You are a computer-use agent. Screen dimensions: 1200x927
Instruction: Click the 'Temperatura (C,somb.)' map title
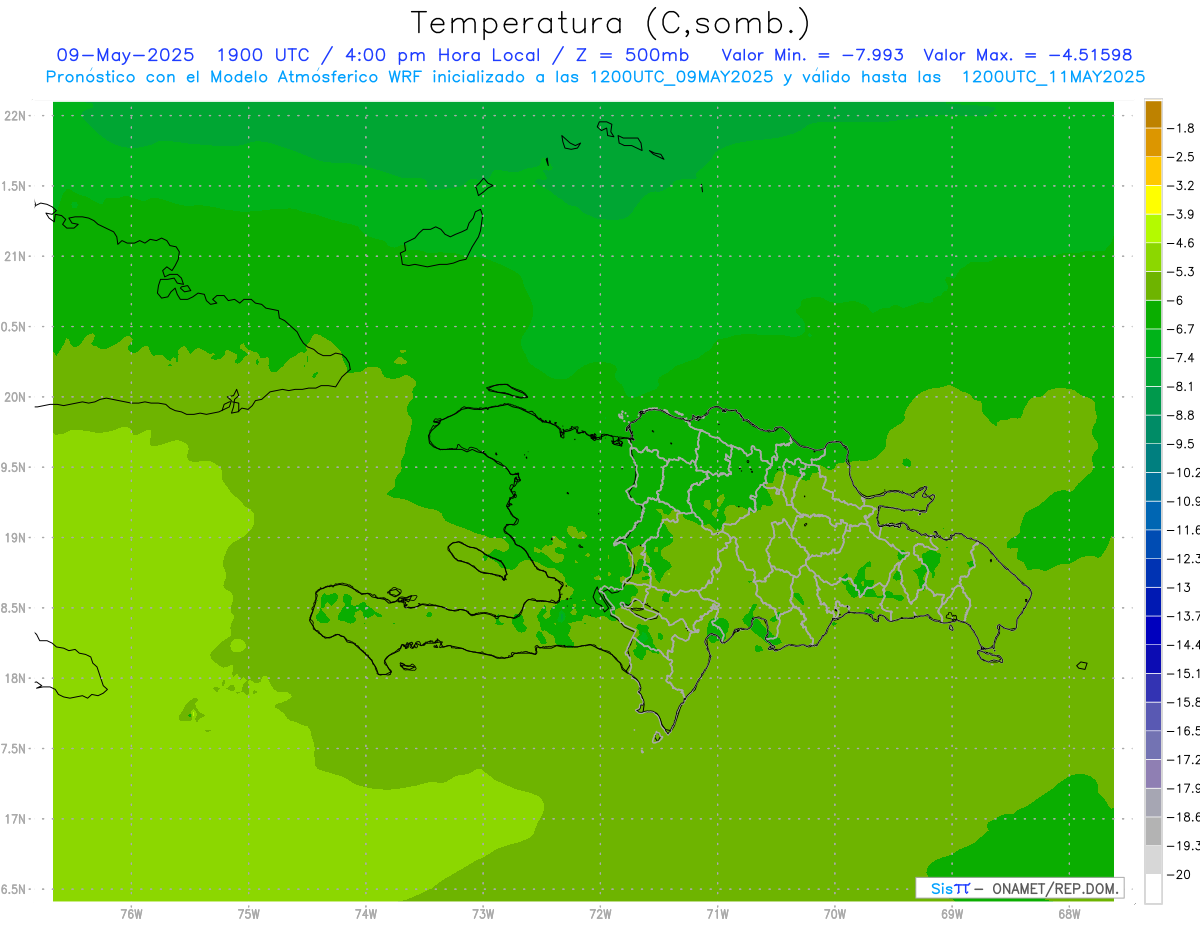pyautogui.click(x=610, y=23)
